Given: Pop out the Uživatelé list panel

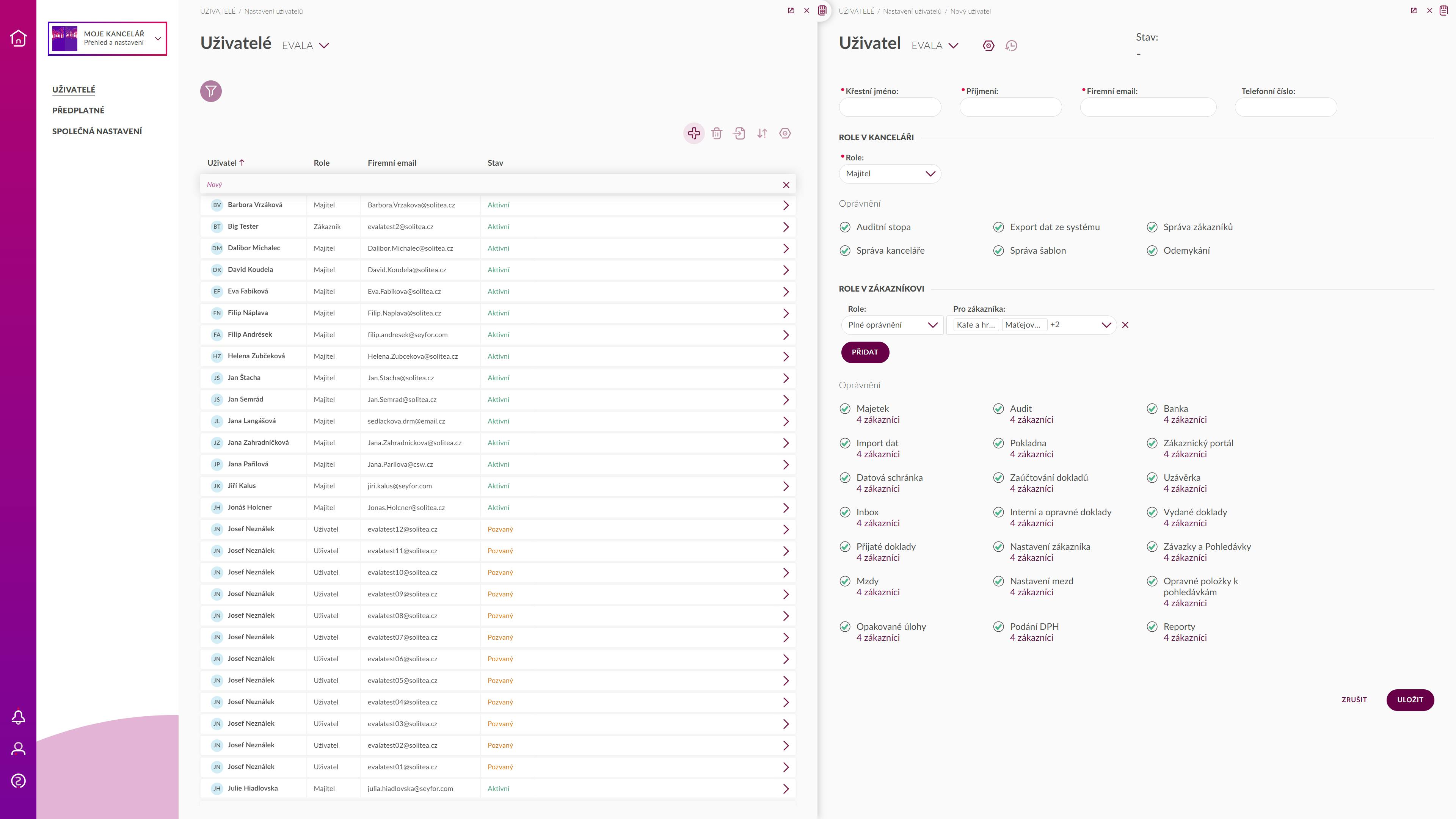Looking at the screenshot, I should point(791,11).
